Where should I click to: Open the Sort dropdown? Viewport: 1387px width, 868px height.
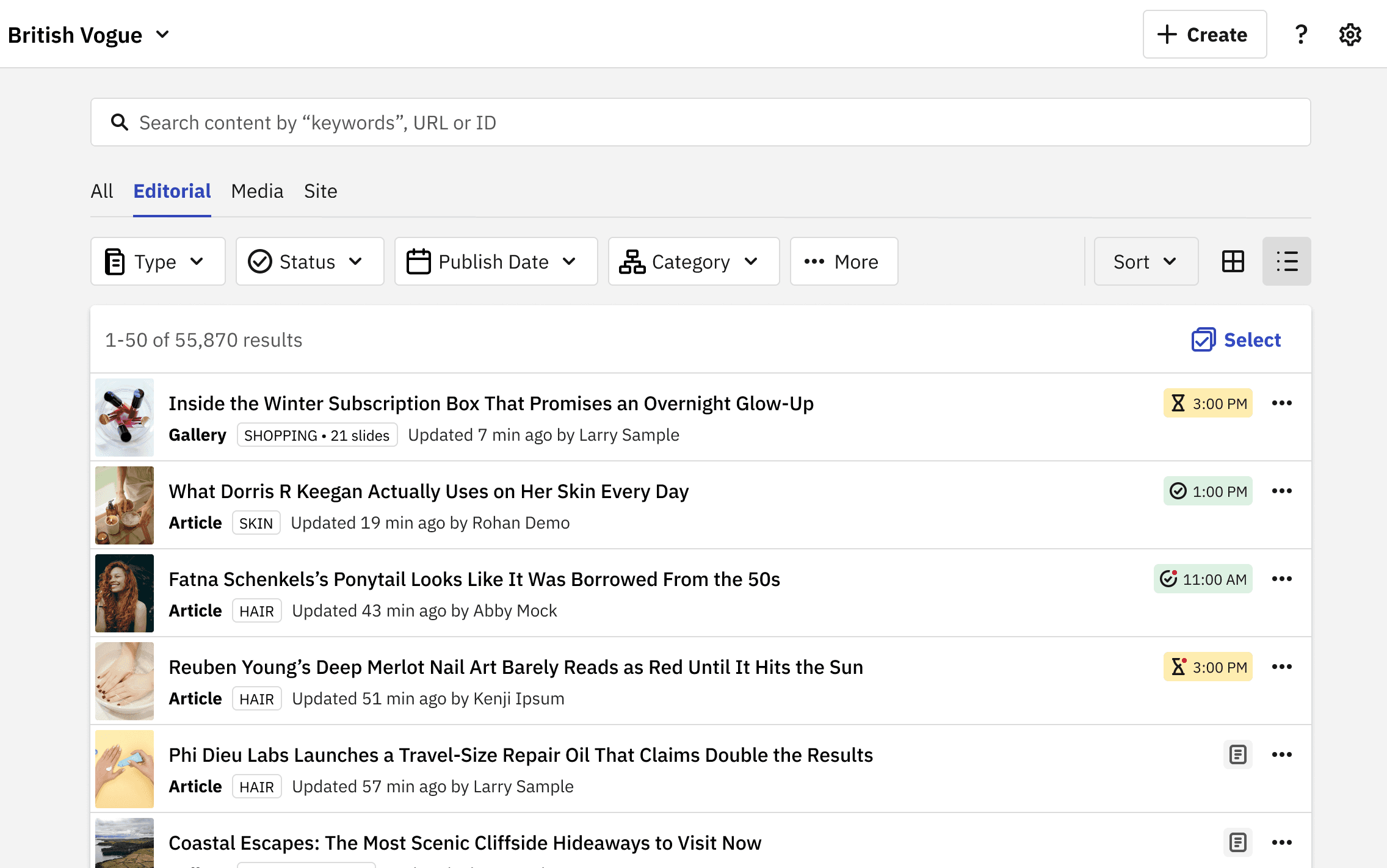(x=1146, y=261)
